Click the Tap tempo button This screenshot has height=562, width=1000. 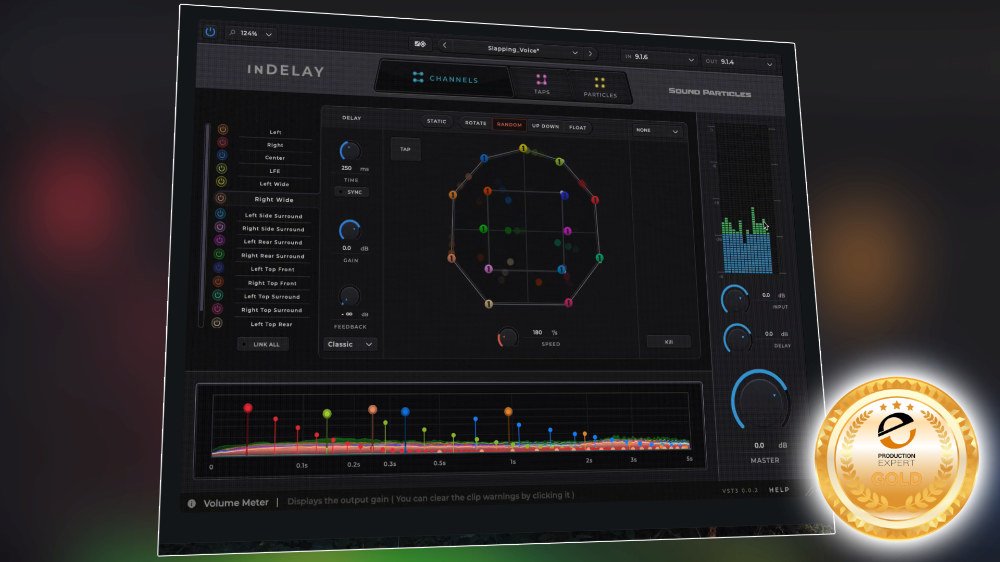coord(406,149)
